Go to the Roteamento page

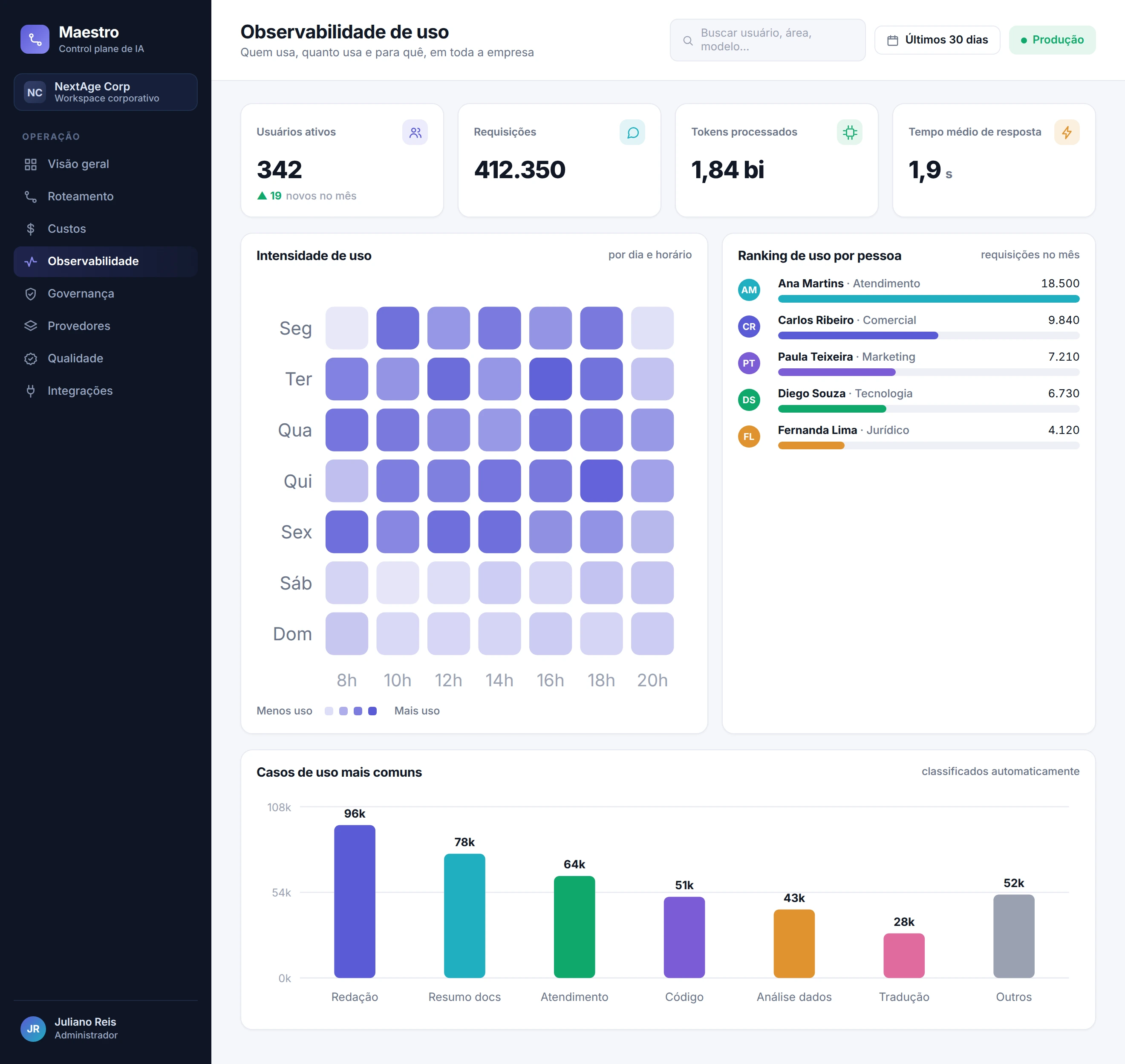click(x=106, y=196)
